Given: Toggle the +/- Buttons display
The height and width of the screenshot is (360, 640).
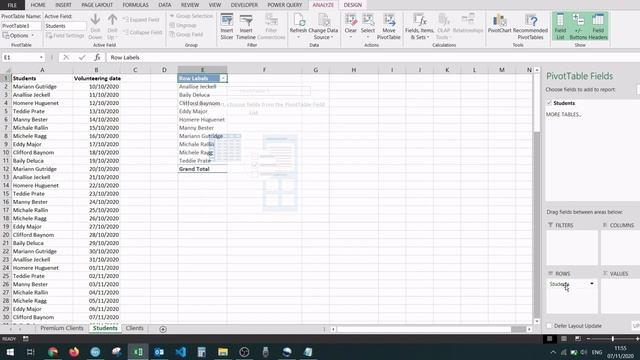Looking at the screenshot, I should [578, 26].
